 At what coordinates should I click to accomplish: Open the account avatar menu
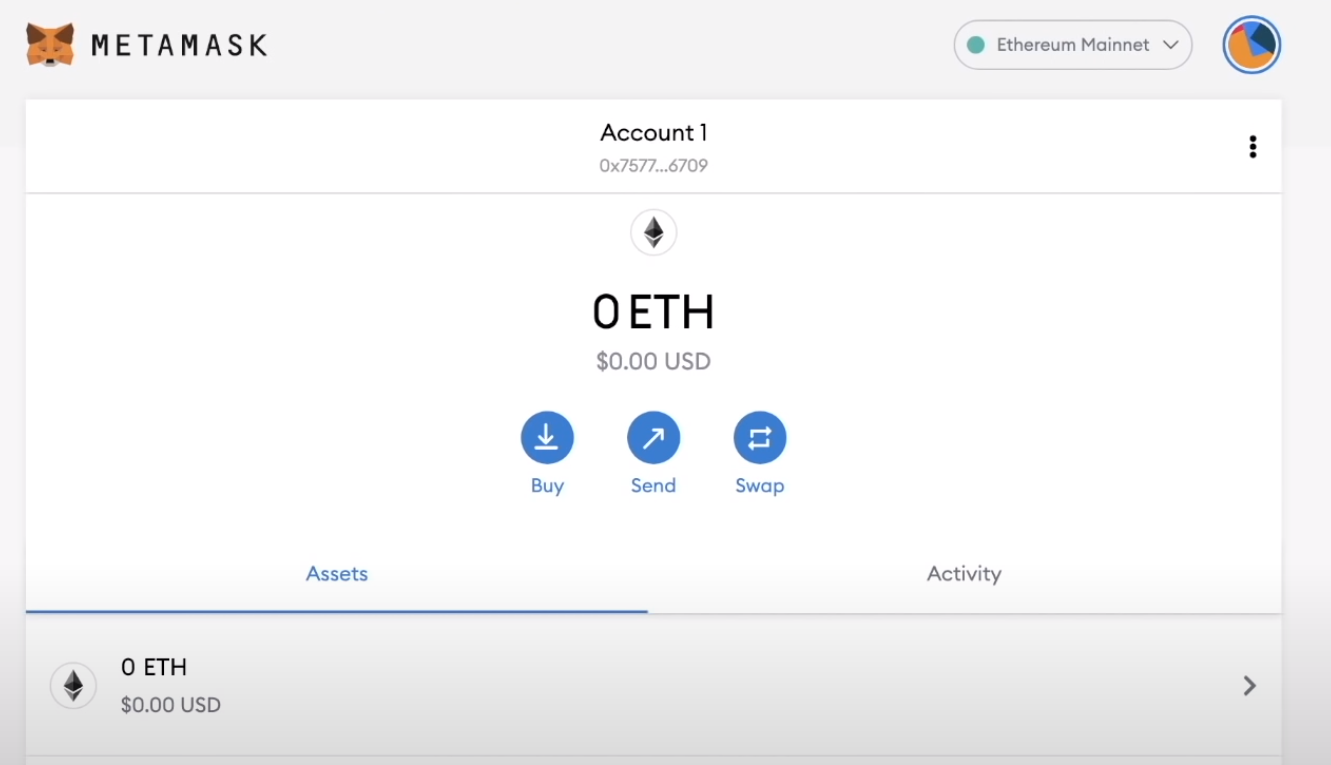[x=1251, y=45]
